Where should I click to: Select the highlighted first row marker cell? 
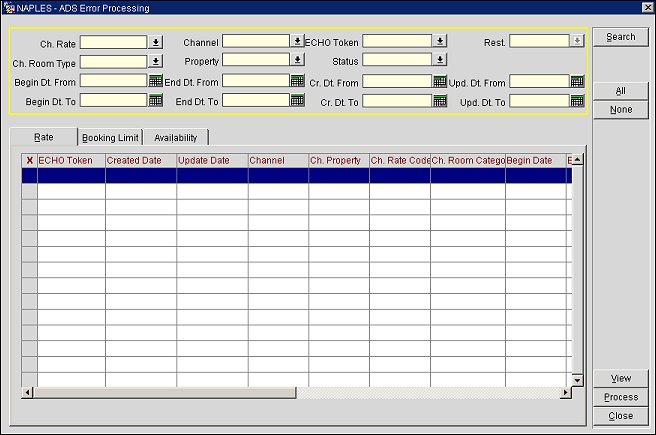[29, 175]
